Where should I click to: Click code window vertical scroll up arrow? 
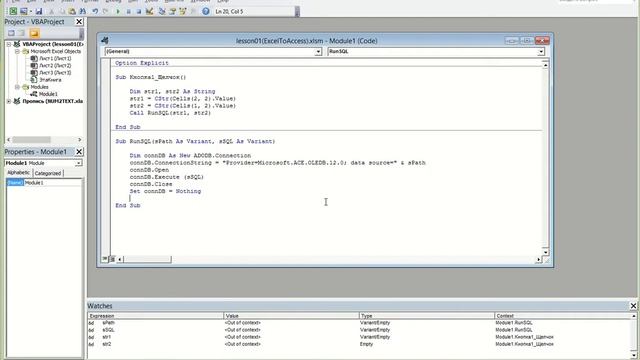[x=545, y=65]
